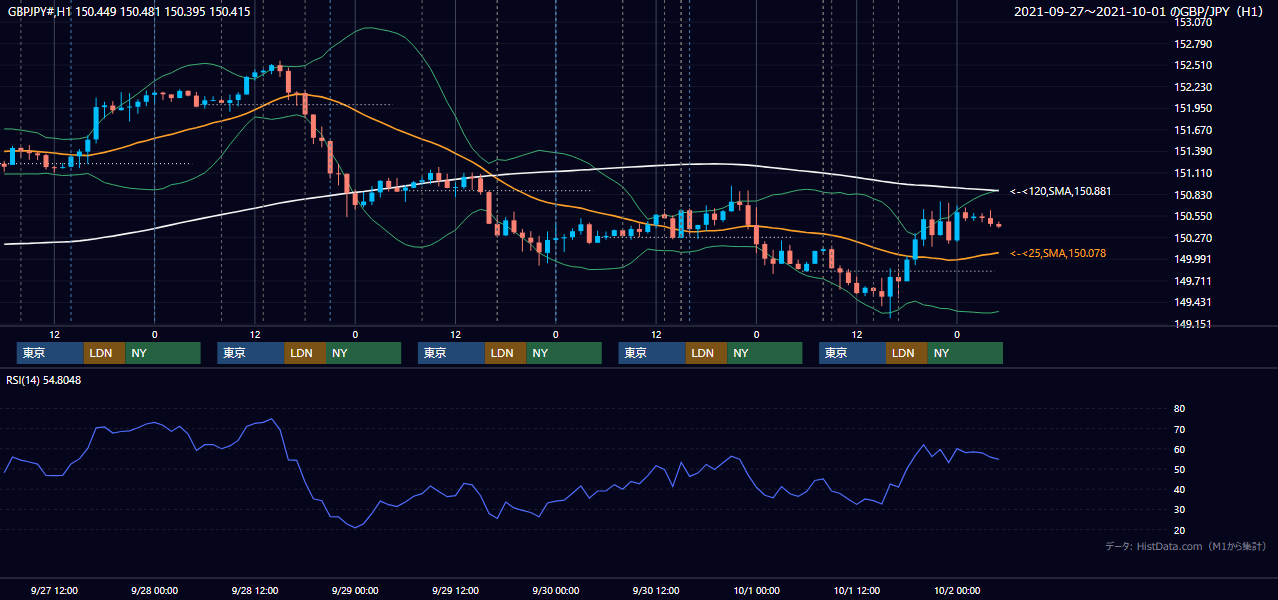This screenshot has height=600, width=1278.
Task: Click the 10/1 12:00 date label
Action: pyautogui.click(x=856, y=590)
